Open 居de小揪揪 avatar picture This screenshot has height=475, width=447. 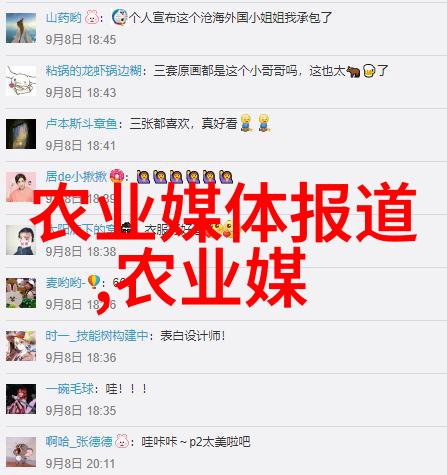[x=21, y=187]
